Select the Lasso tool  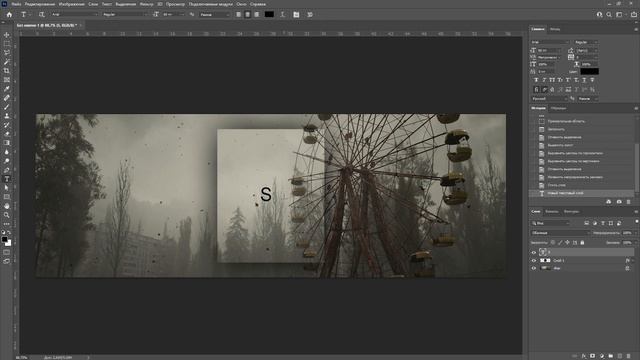(7, 53)
